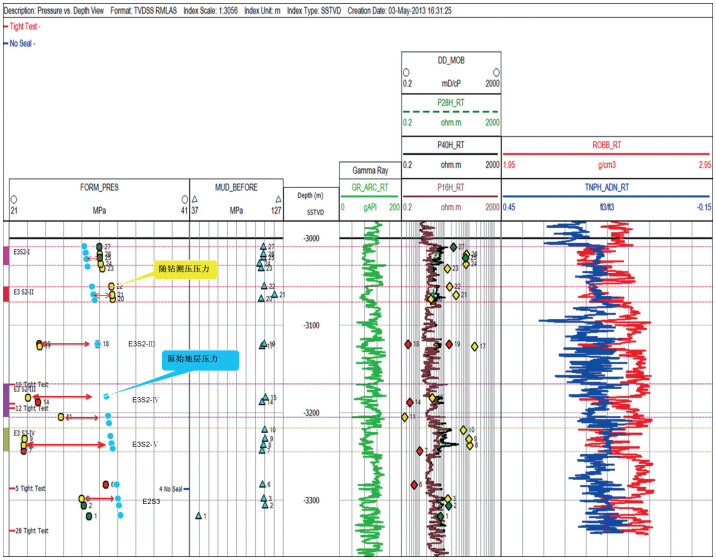Click the DD_MOB curve header
Image resolution: width=716 pixels, height=560 pixels.
coord(450,61)
